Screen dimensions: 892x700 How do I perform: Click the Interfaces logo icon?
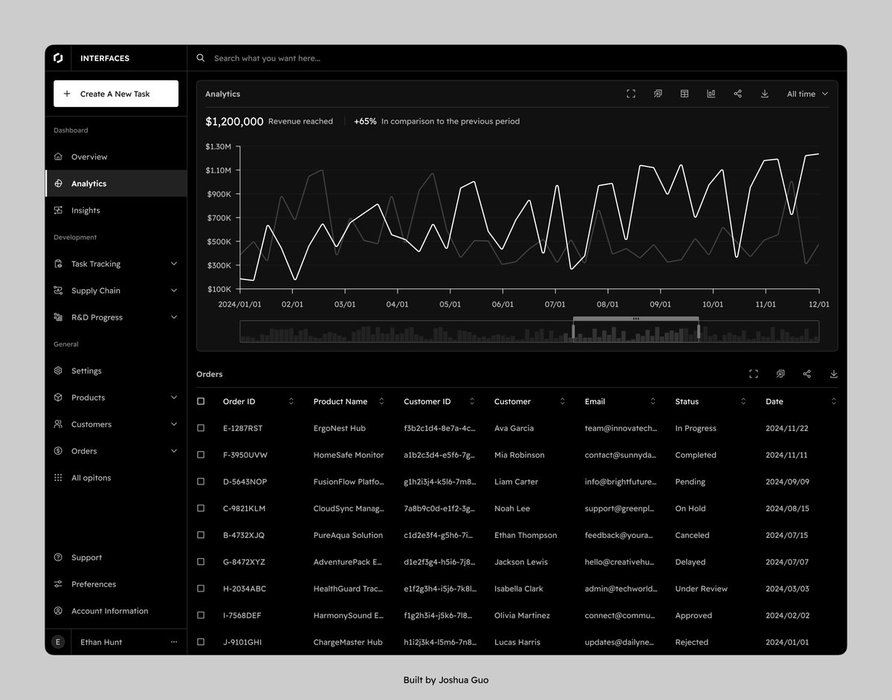(58, 58)
